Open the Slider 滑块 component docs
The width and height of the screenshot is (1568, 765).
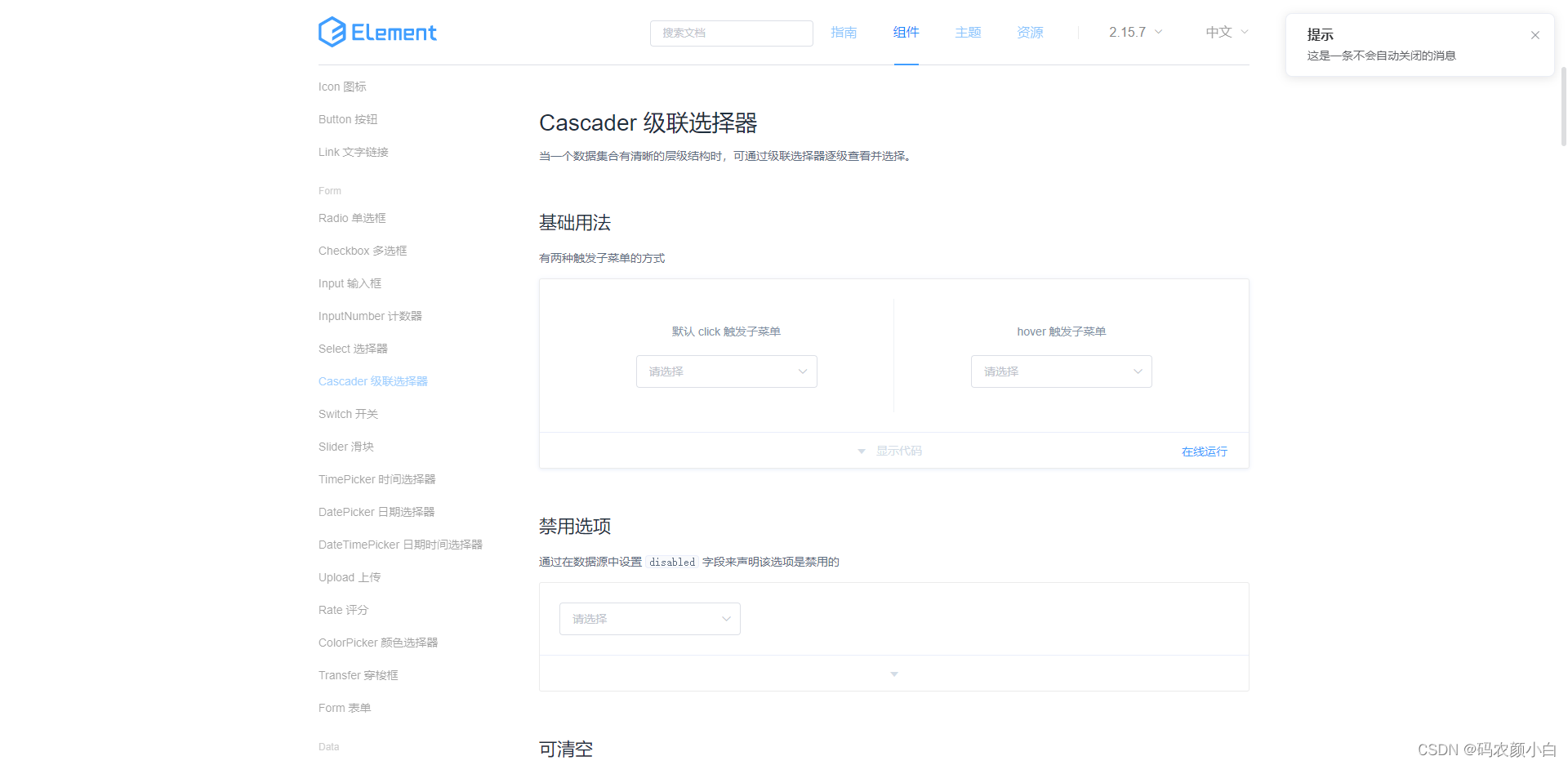(345, 447)
